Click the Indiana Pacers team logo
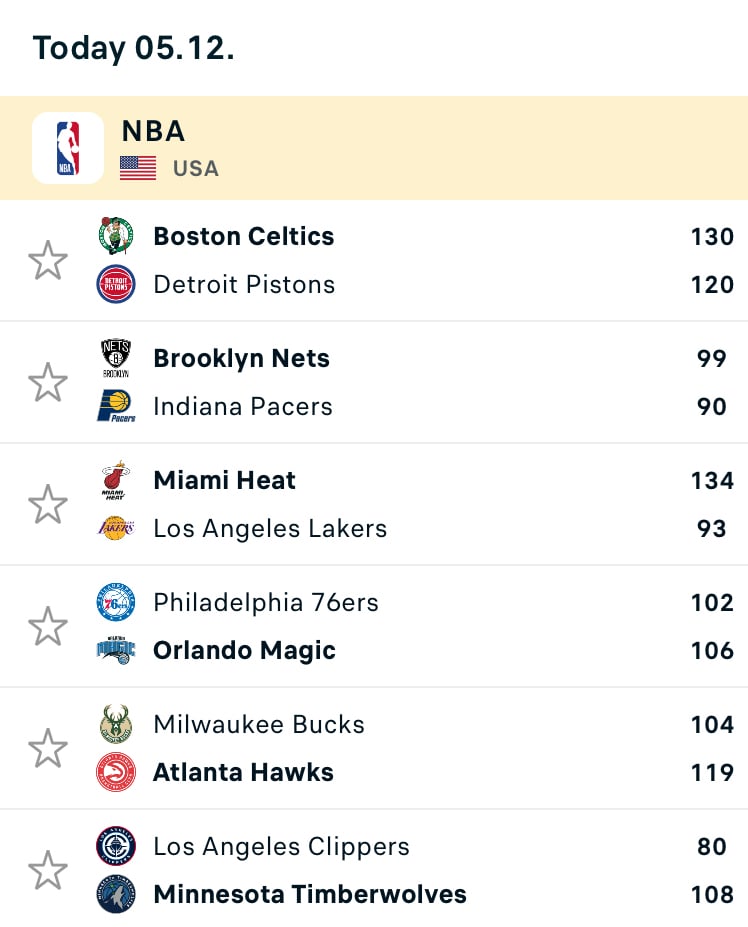 coord(116,406)
